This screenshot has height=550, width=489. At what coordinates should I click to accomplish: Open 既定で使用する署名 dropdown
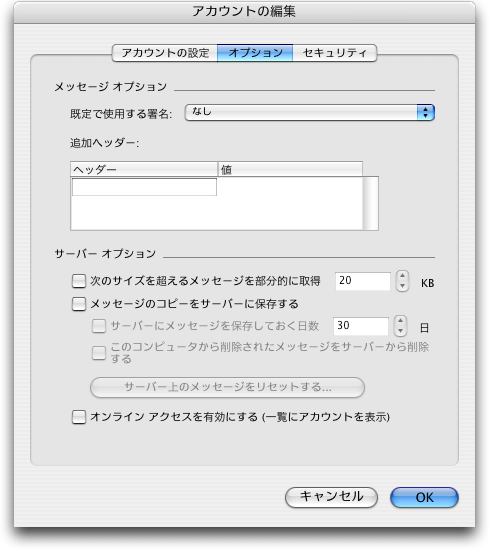pos(309,113)
